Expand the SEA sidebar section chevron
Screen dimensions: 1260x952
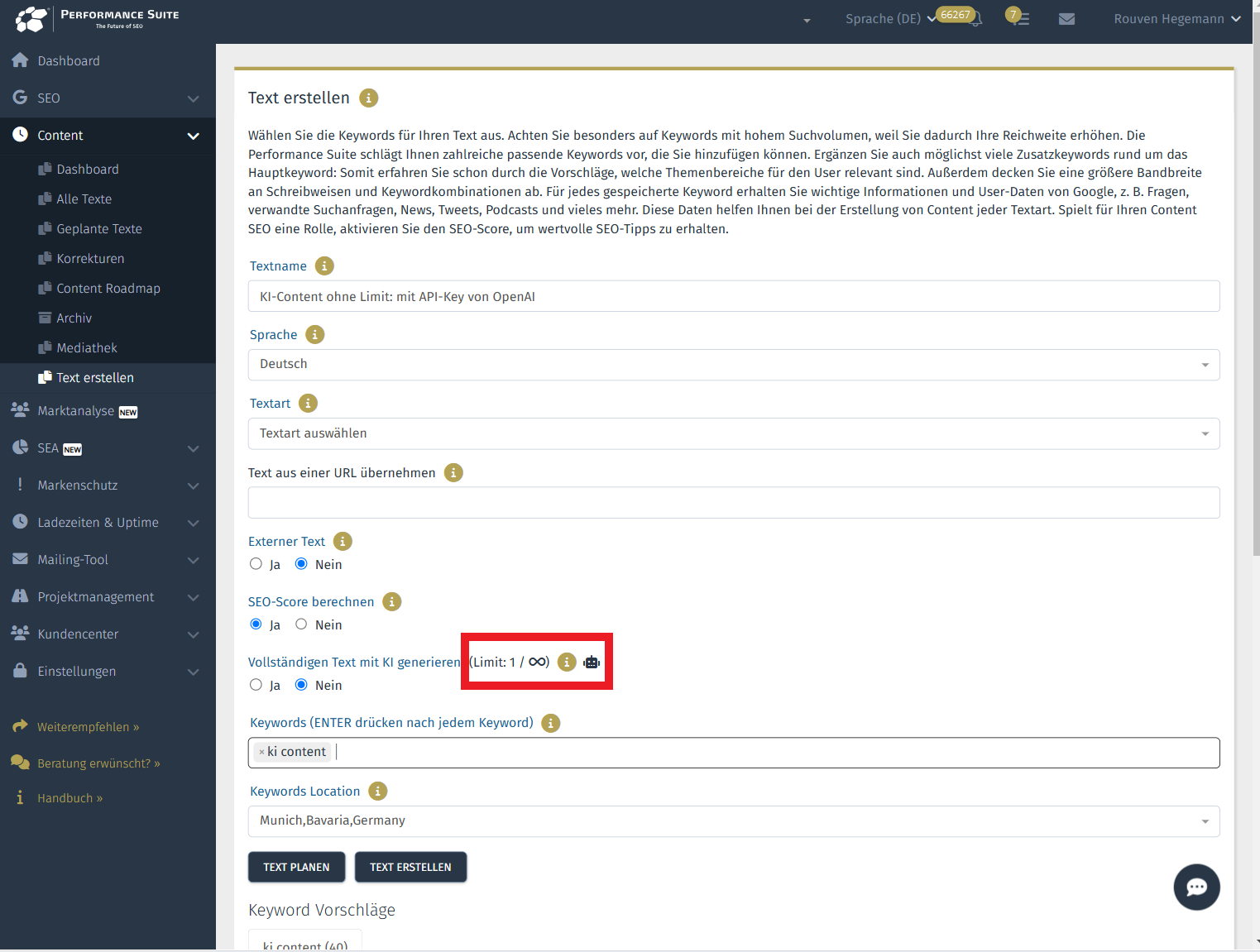click(194, 448)
